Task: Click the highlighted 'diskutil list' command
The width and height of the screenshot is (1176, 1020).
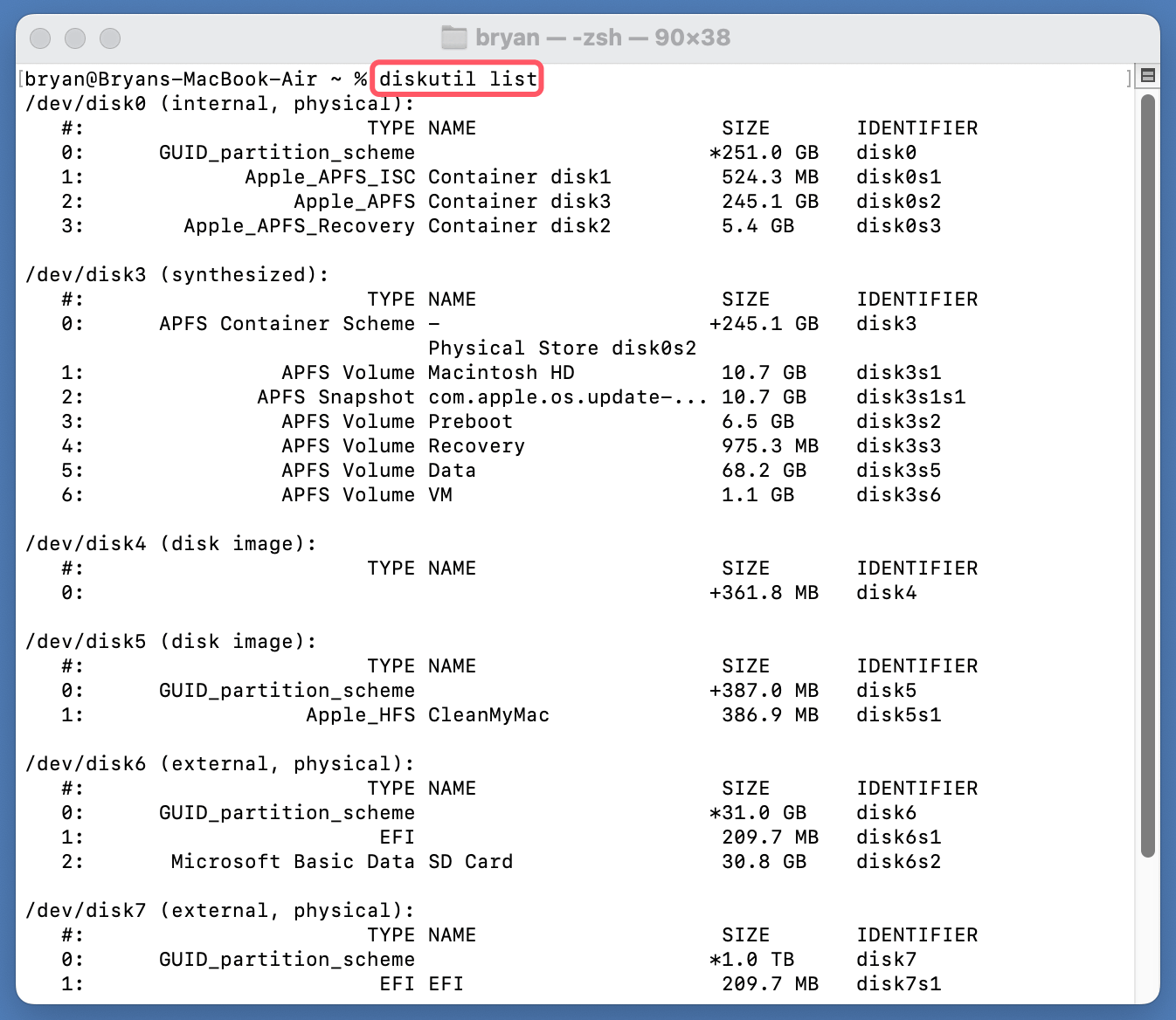Action: coord(458,79)
